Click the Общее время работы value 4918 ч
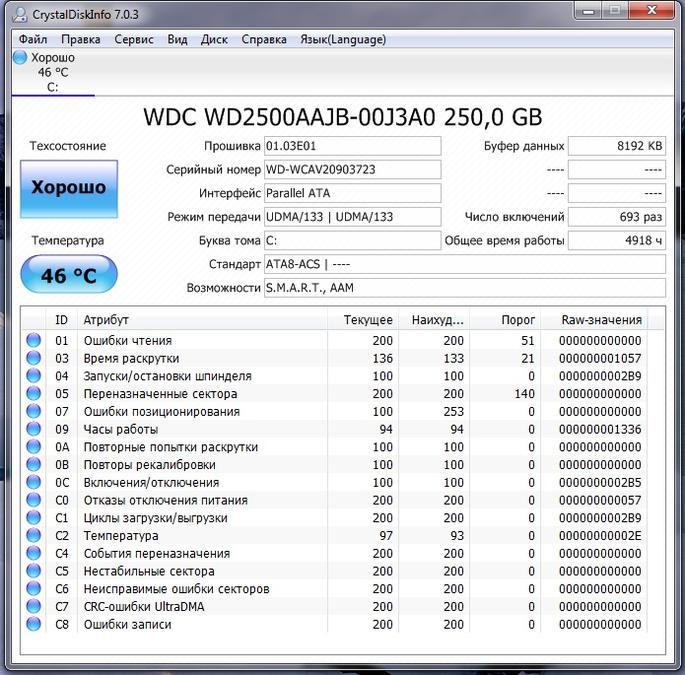Viewport: 685px width, 675px height. point(617,240)
